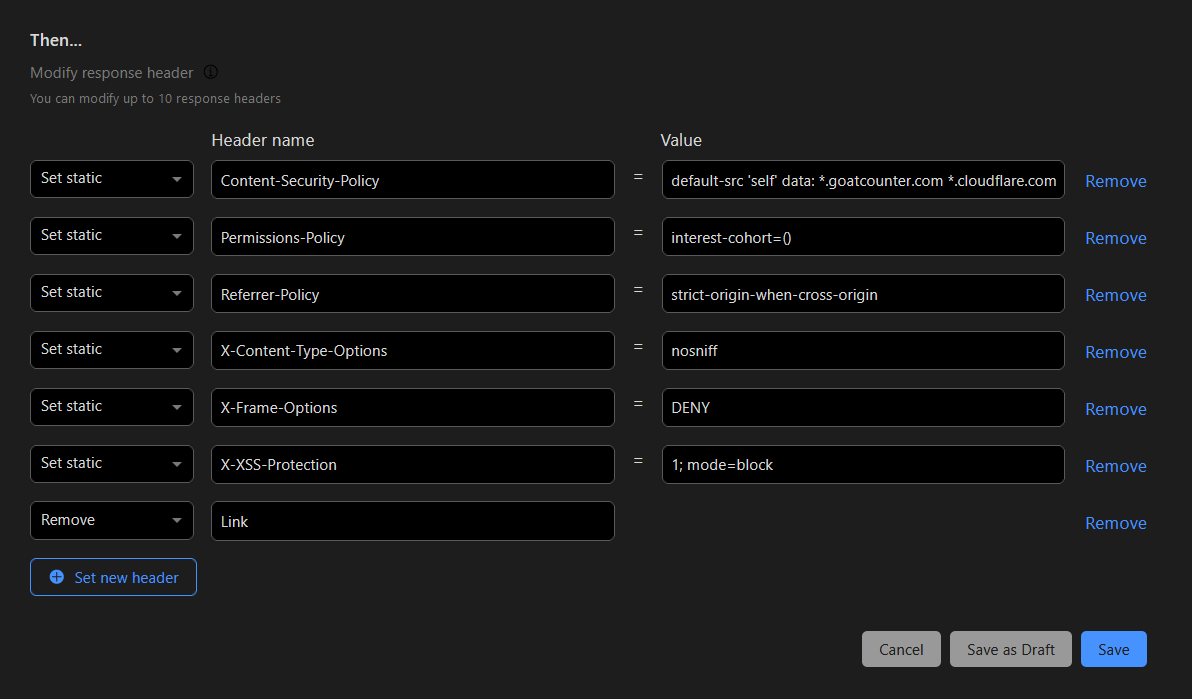Open the Set static dropdown for X-Content-Type-Options
This screenshot has width=1192, height=699.
[x=112, y=350]
